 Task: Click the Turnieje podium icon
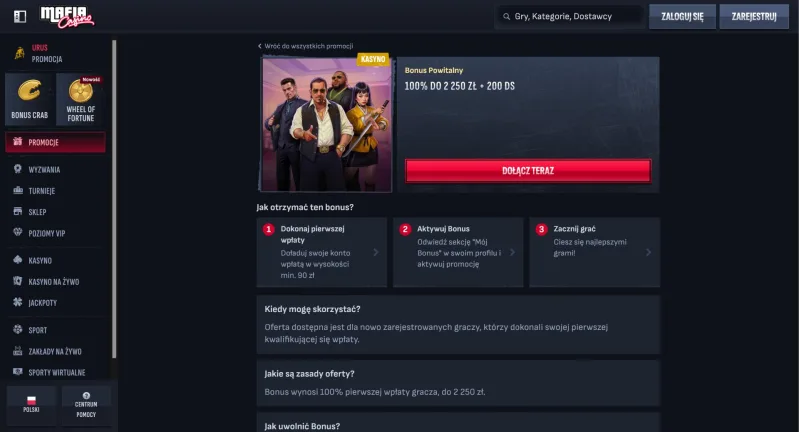(18, 191)
